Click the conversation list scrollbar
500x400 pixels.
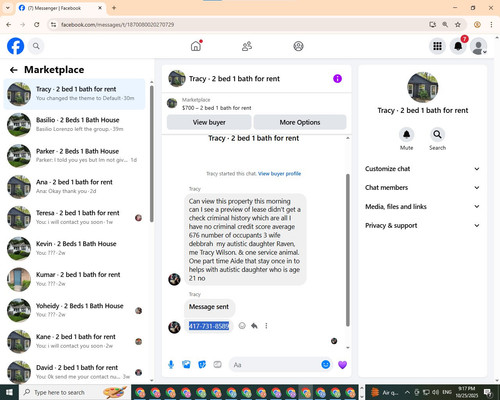pyautogui.click(x=152, y=153)
